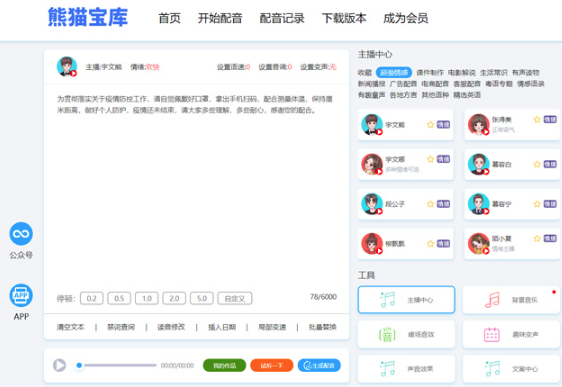Screen dimensions: 562x387
Task: Open the 文案中心 tool tile
Action: tap(511, 369)
